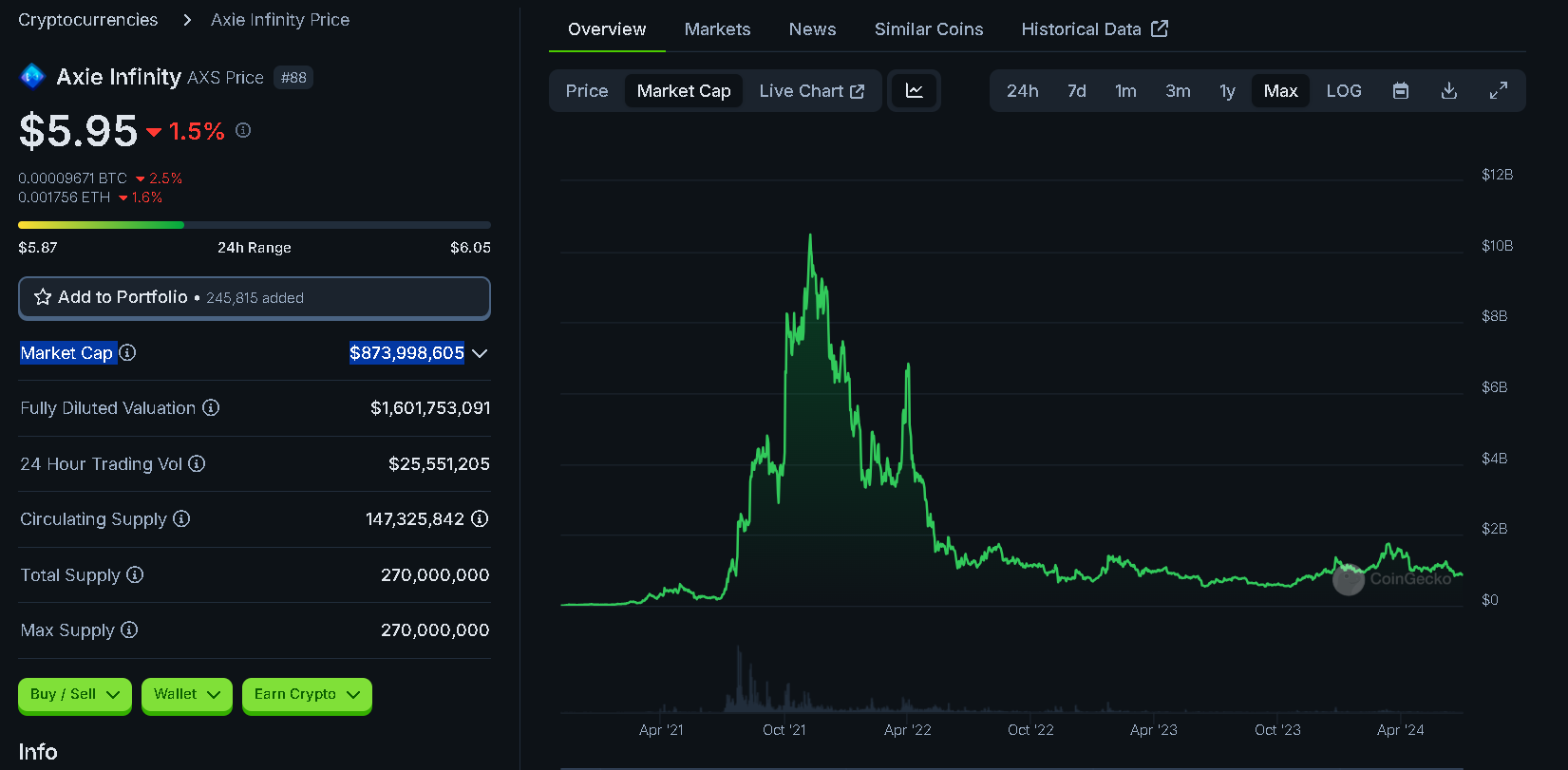Click the market cap peak on chart
Image resolution: width=1568 pixels, height=770 pixels.
point(810,235)
